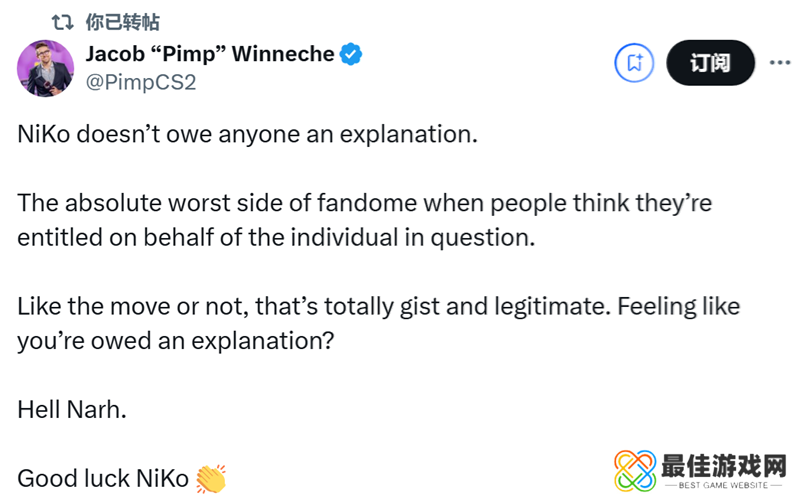Click the '你已转帖' reposted label
The width and height of the screenshot is (800, 496).
click(122, 22)
